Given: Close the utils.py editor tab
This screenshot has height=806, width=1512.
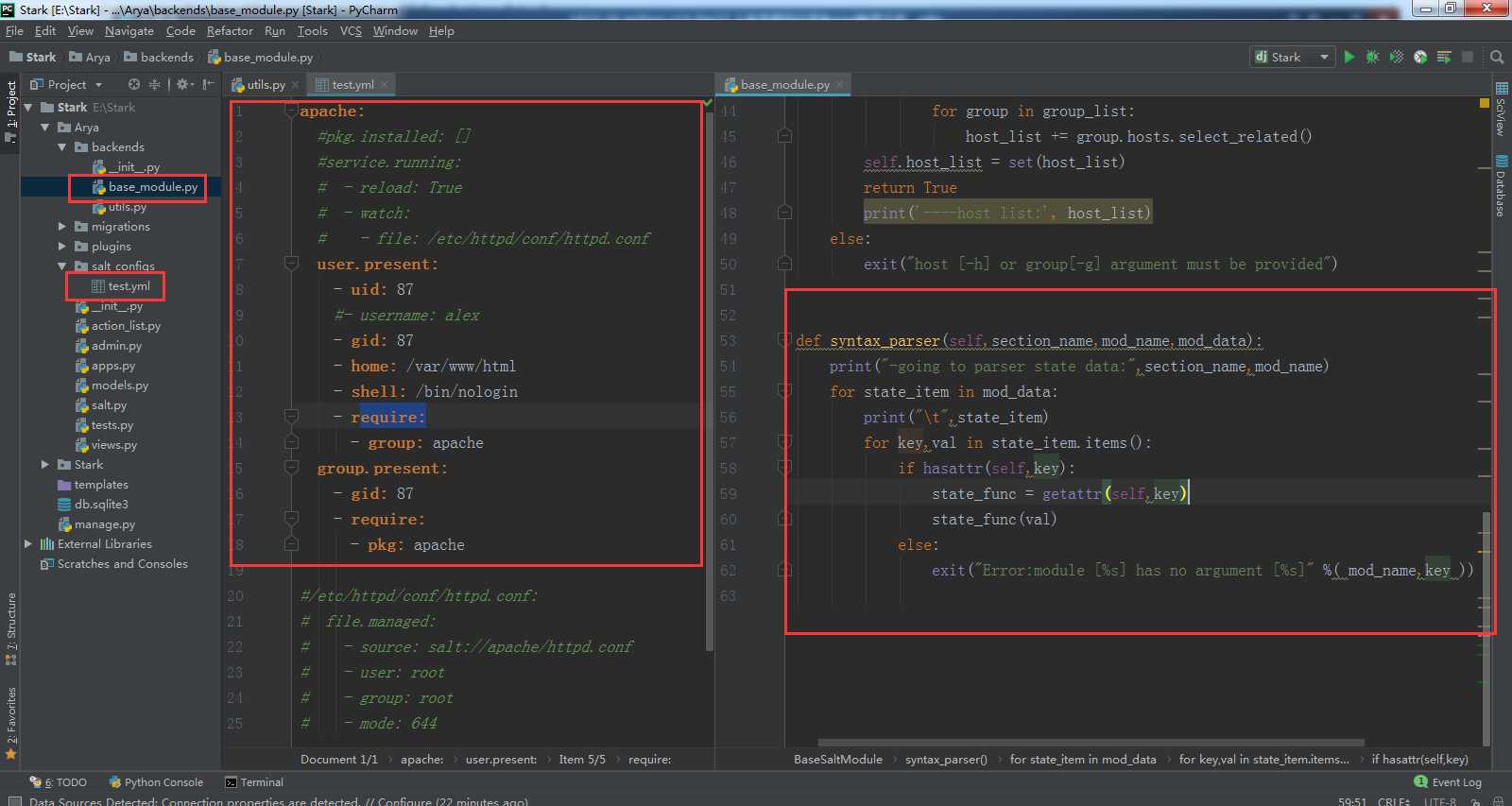Looking at the screenshot, I should [x=295, y=84].
